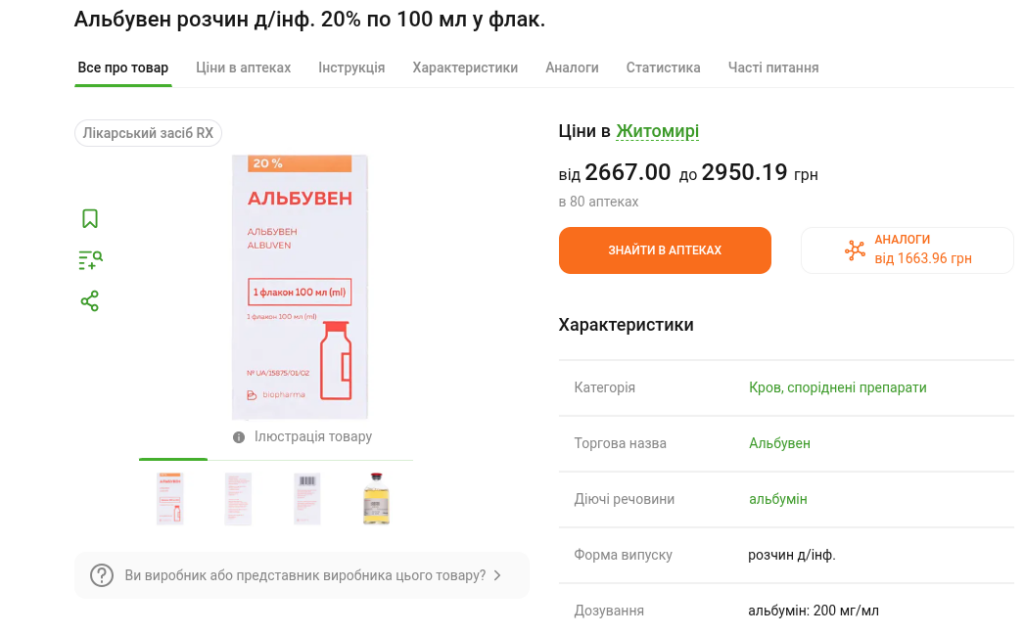
Task: Open city selector Житомирі
Action: (x=657, y=131)
